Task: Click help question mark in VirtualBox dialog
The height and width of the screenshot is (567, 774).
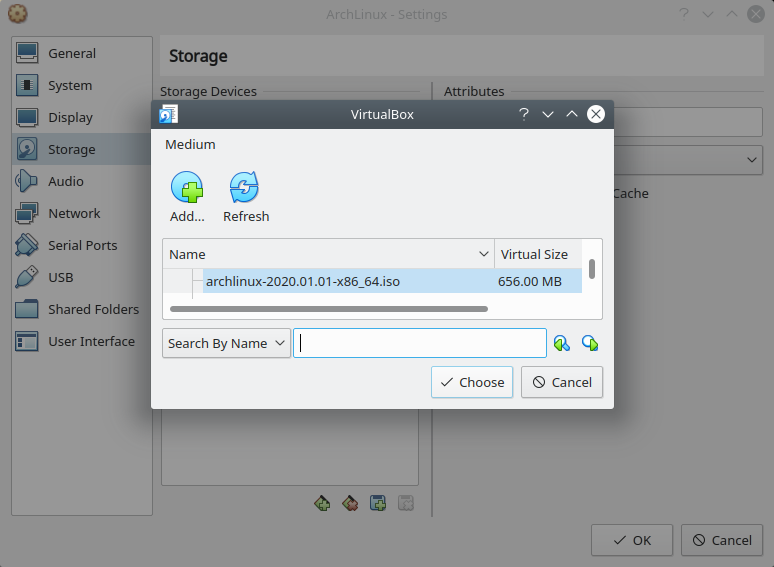Action: pos(524,114)
